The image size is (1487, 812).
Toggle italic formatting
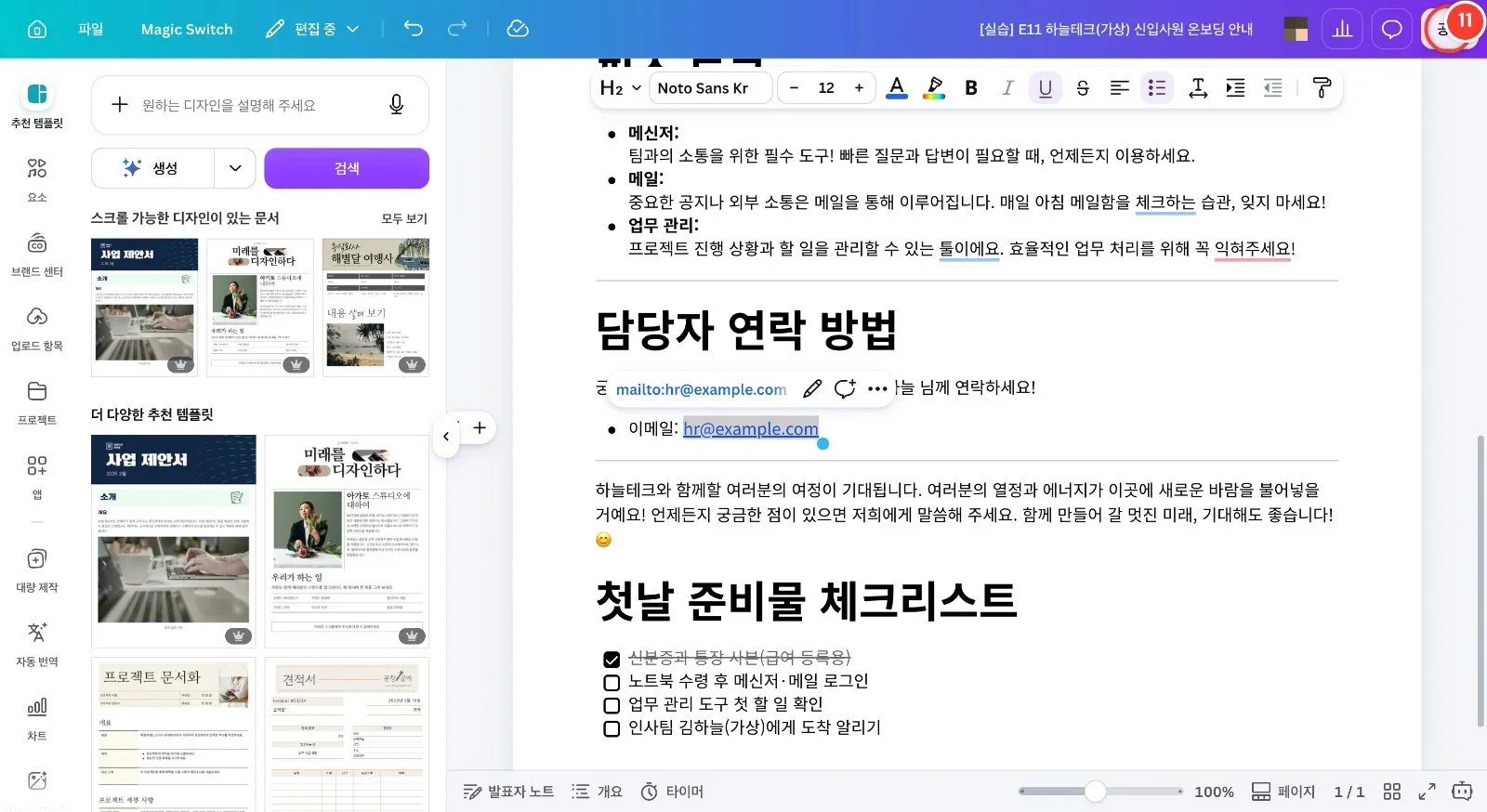[x=1008, y=87]
